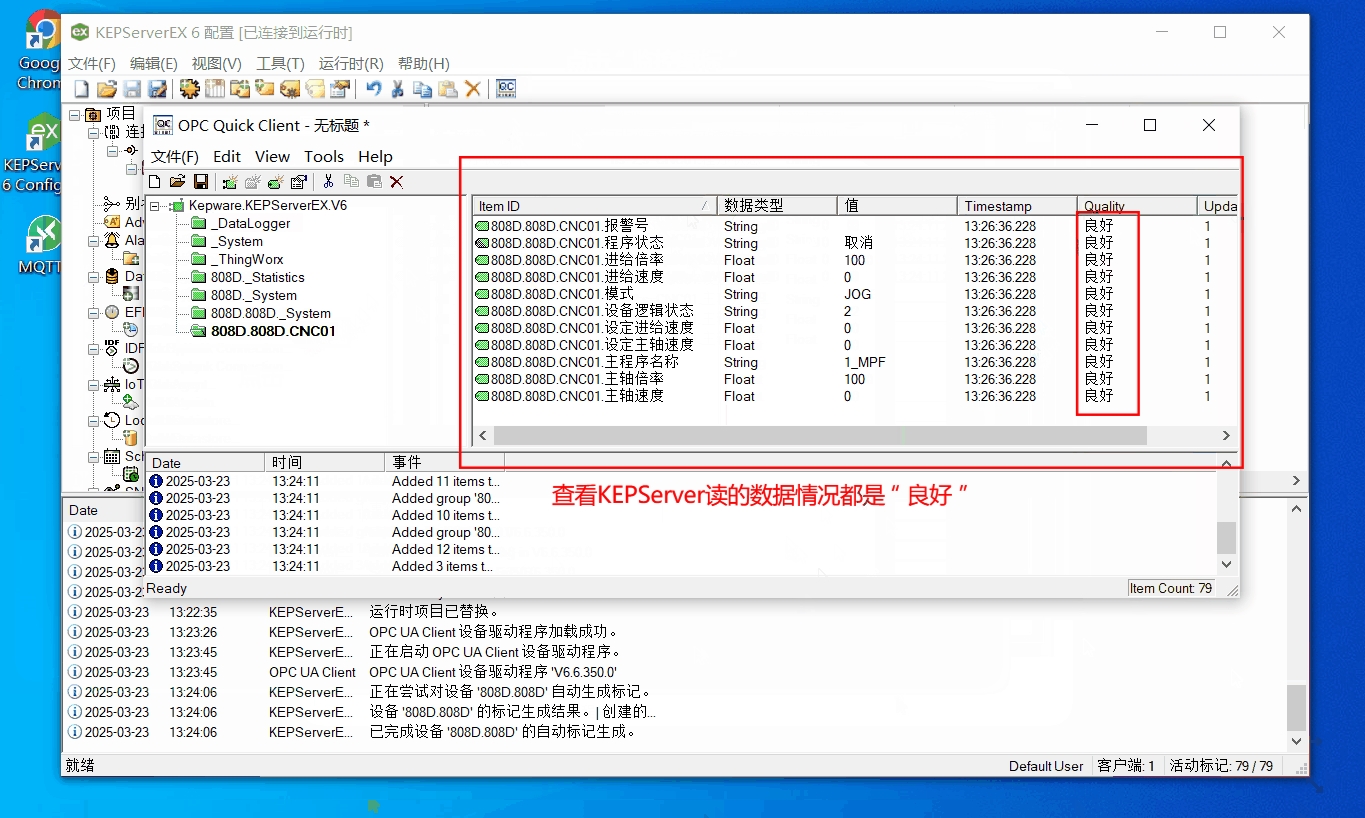This screenshot has height=818, width=1365.
Task: Click New Channel gear icon in KEPServerEX toolbar
Action: pos(189,89)
